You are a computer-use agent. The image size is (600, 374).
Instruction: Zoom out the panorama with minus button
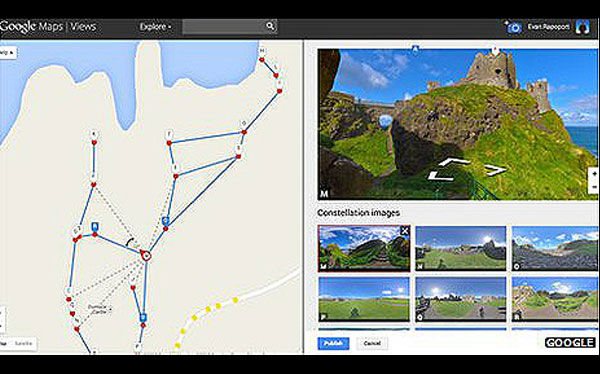click(594, 187)
